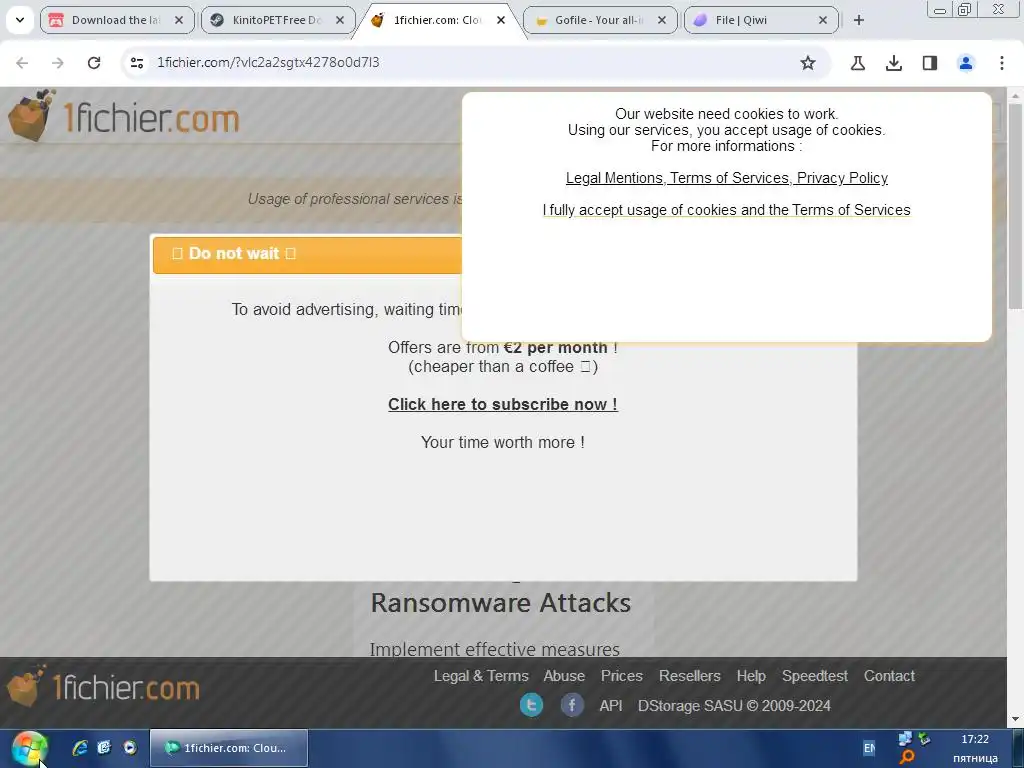This screenshot has width=1024, height=768.
Task: Accept cookies and Terms of Services
Action: click(726, 210)
